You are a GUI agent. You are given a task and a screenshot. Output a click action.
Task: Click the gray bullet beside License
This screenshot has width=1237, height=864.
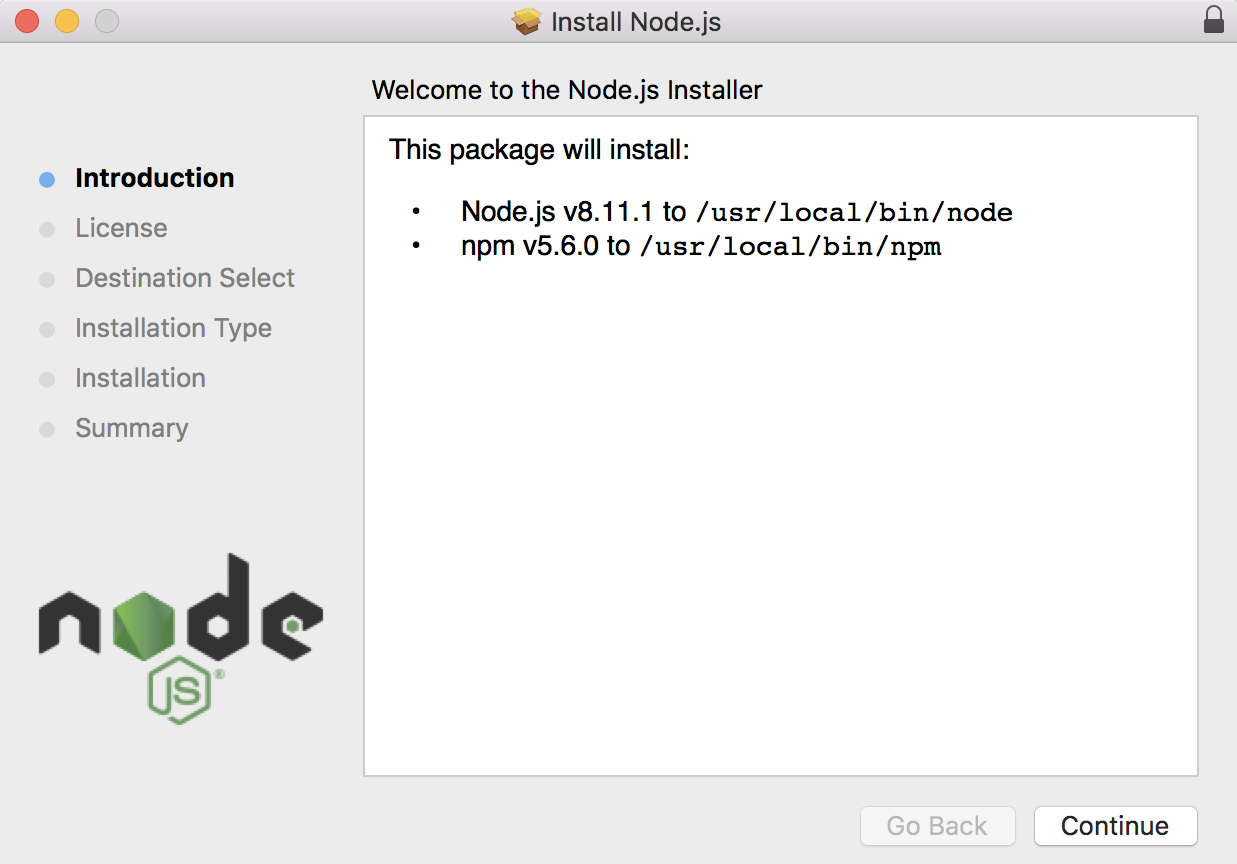coord(47,230)
